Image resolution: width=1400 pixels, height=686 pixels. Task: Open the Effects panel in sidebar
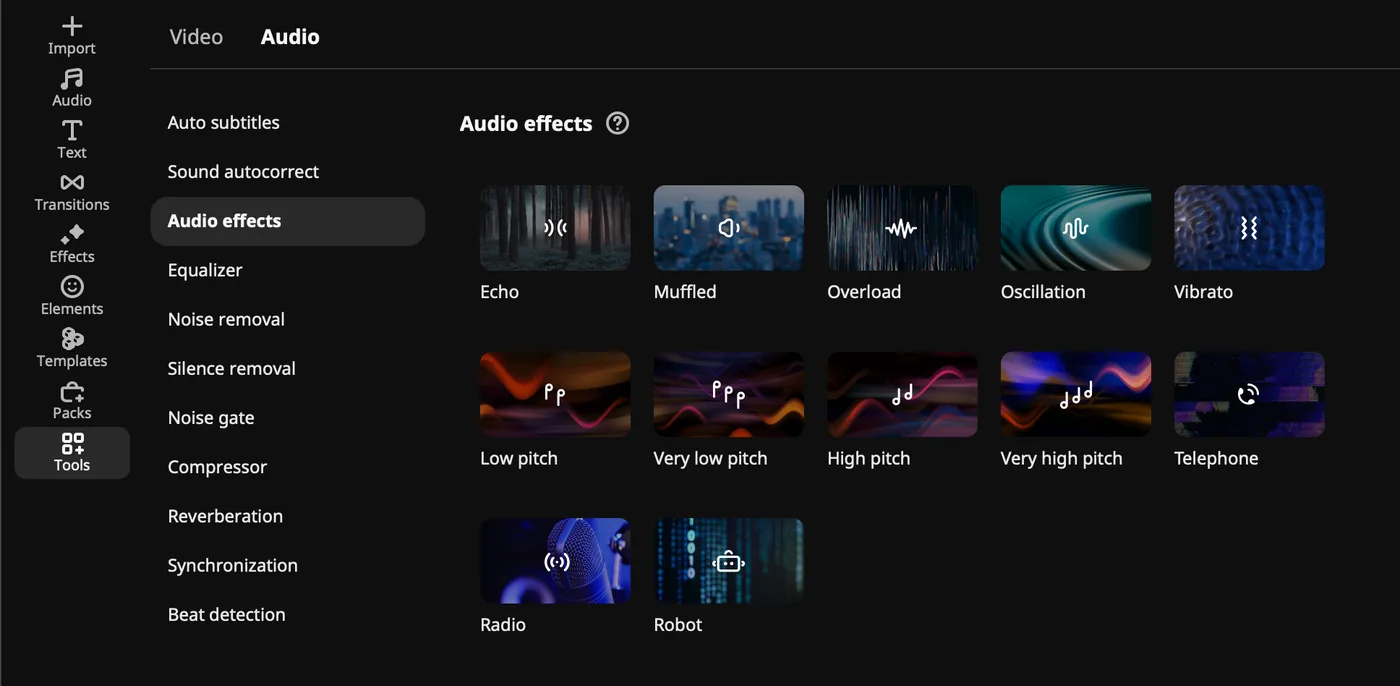(x=72, y=244)
